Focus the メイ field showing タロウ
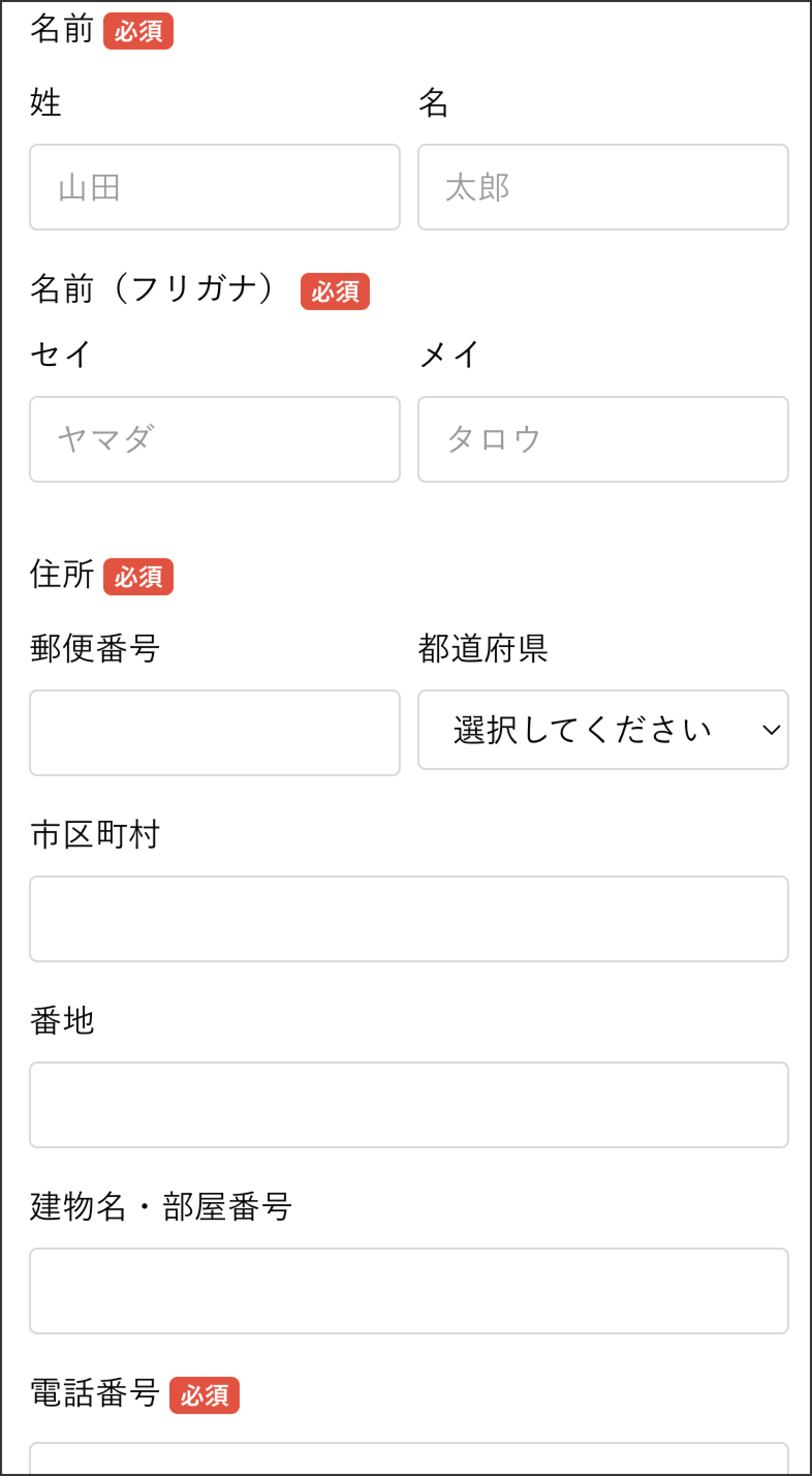The image size is (812, 1476). tap(603, 439)
